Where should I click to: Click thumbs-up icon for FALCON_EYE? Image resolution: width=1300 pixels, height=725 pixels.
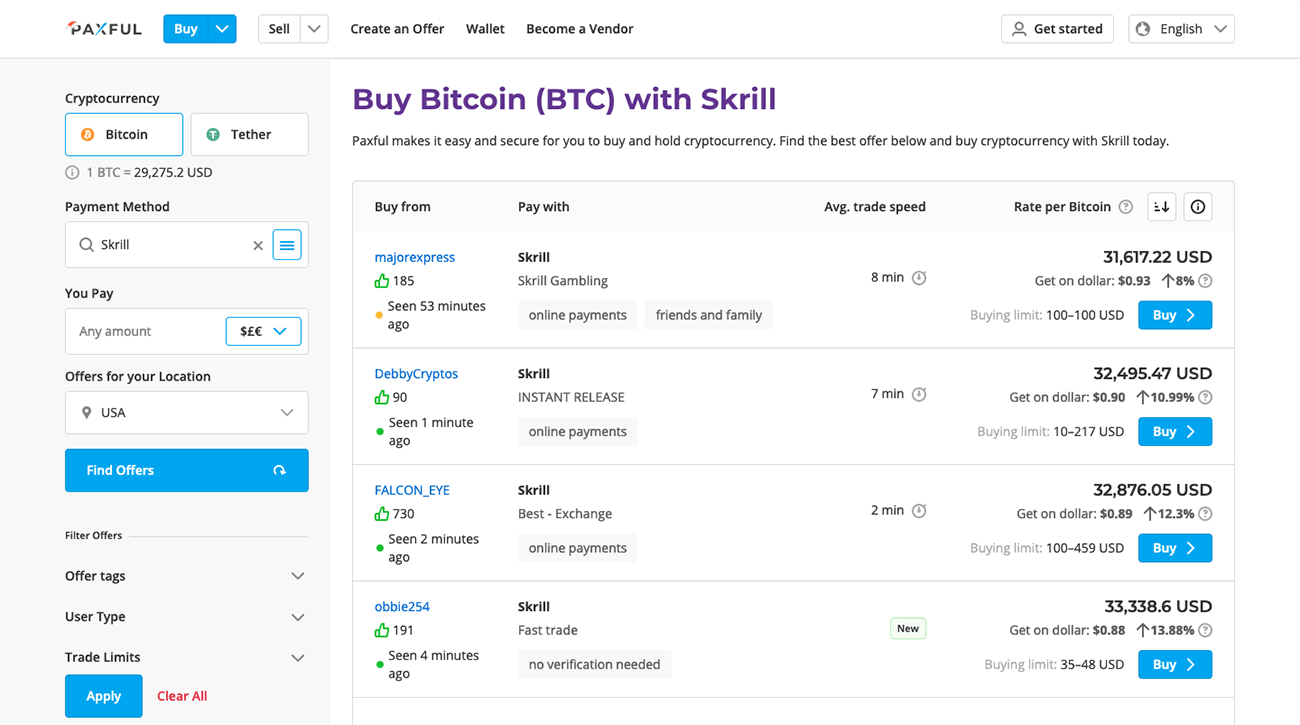pos(381,514)
